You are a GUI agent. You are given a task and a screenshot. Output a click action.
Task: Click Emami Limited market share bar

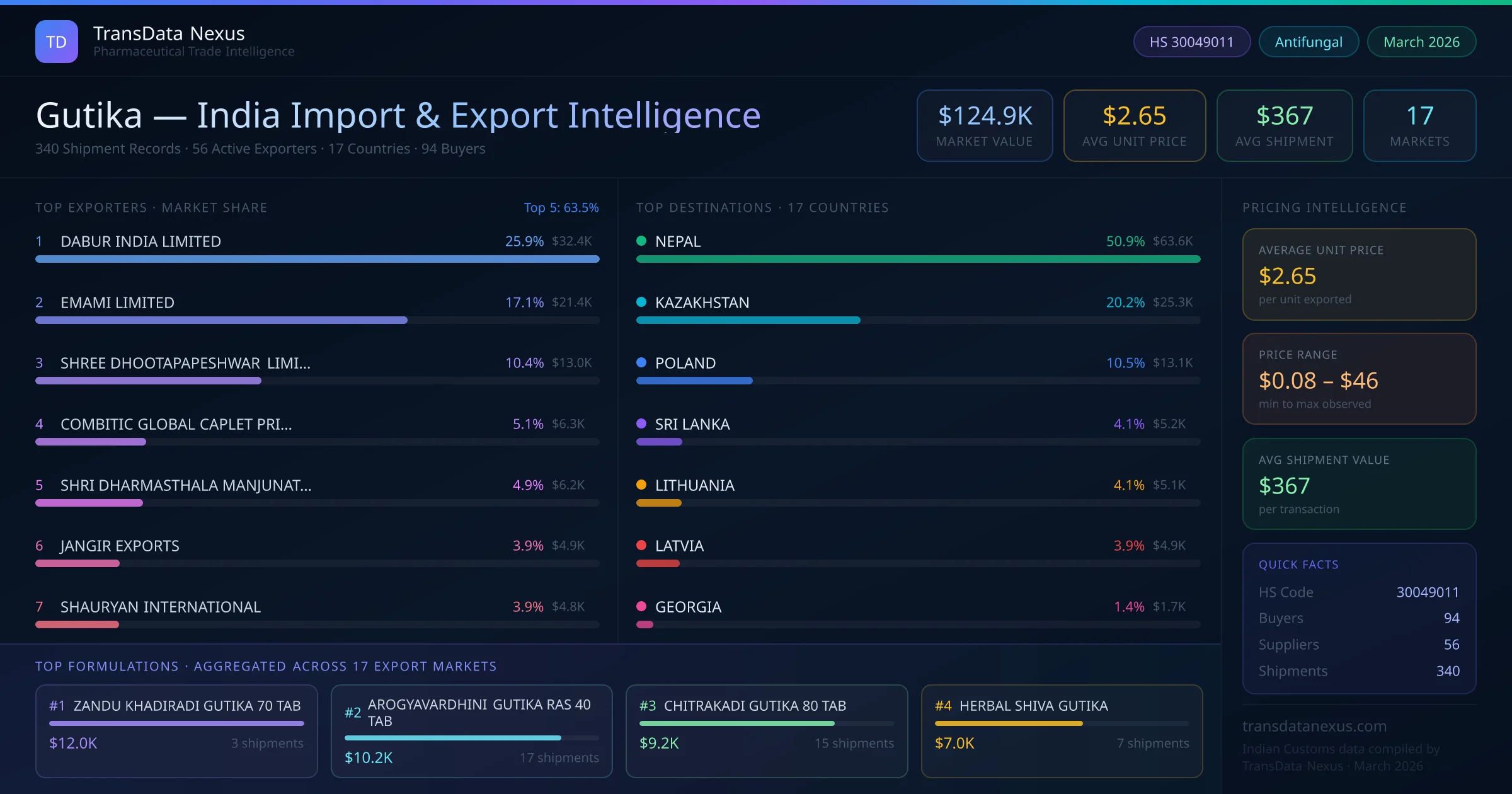pyautogui.click(x=221, y=320)
